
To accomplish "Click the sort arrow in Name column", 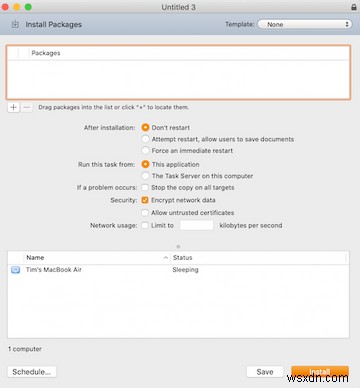I will pos(166,258).
